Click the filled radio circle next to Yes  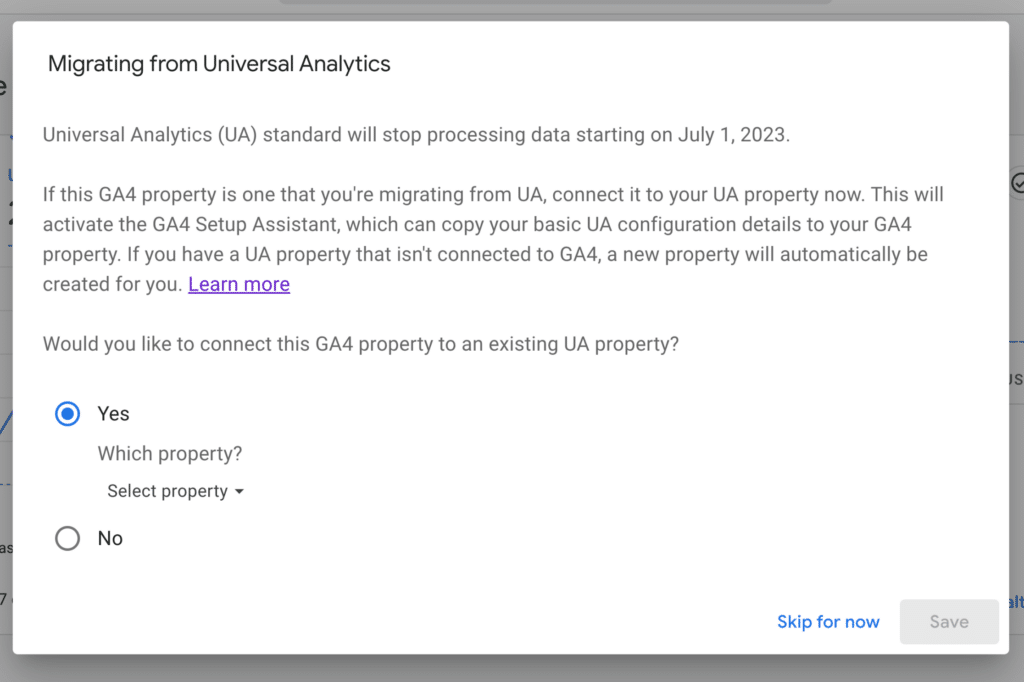point(66,413)
